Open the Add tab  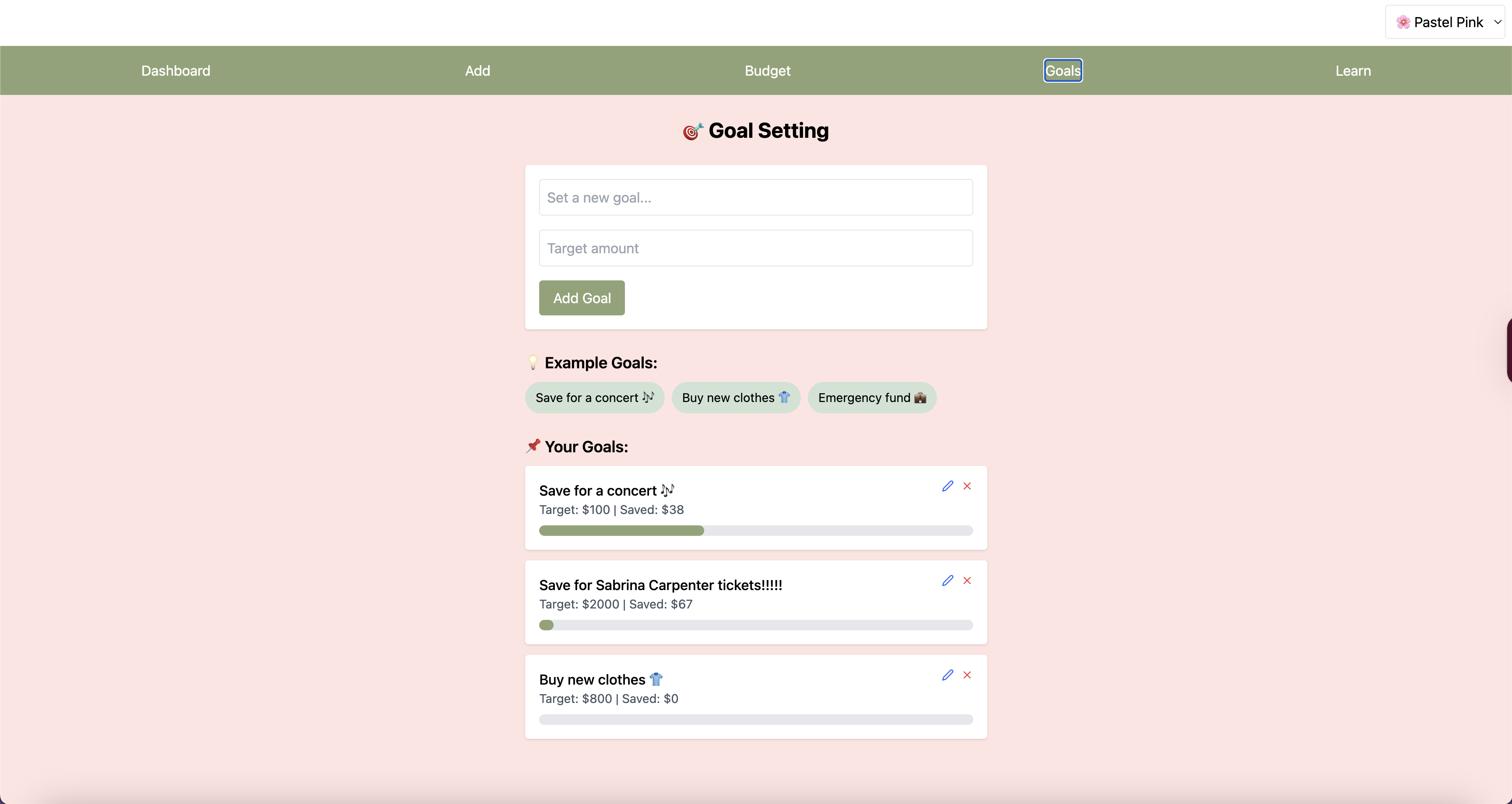[x=477, y=70]
